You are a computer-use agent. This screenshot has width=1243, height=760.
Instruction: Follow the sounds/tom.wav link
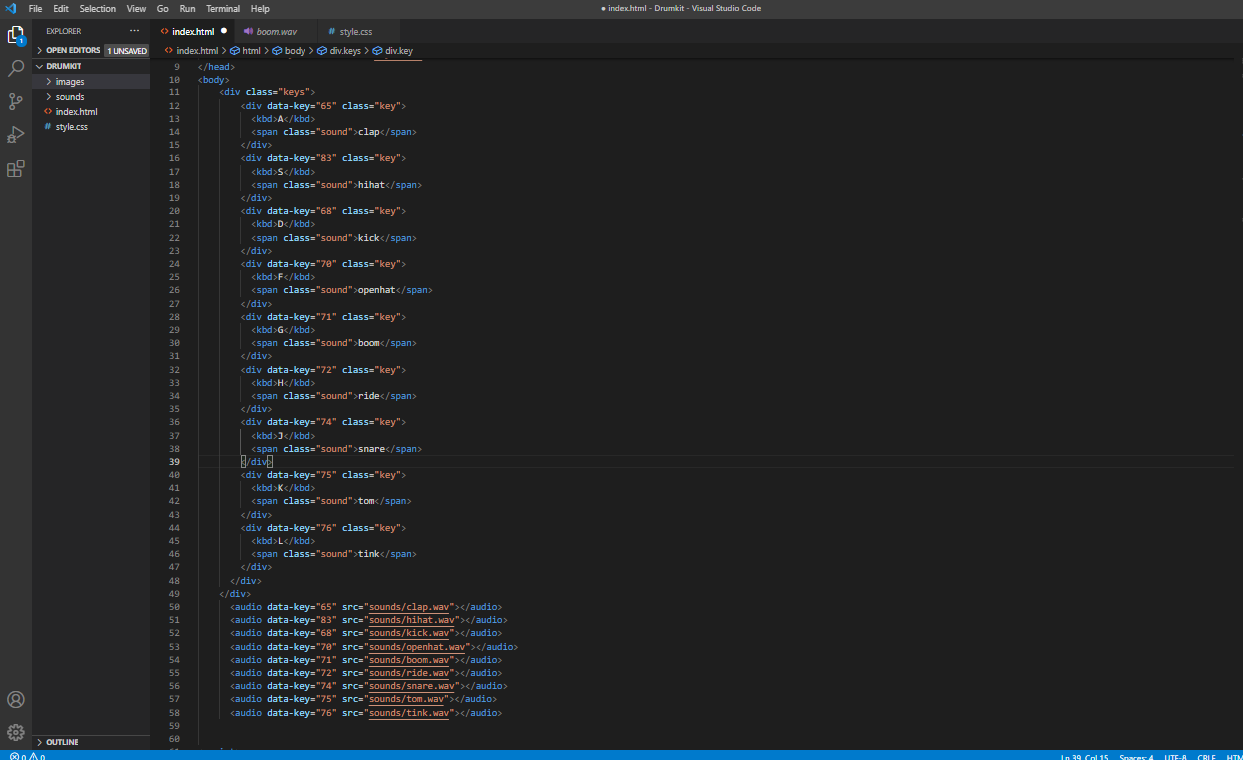[408, 699]
